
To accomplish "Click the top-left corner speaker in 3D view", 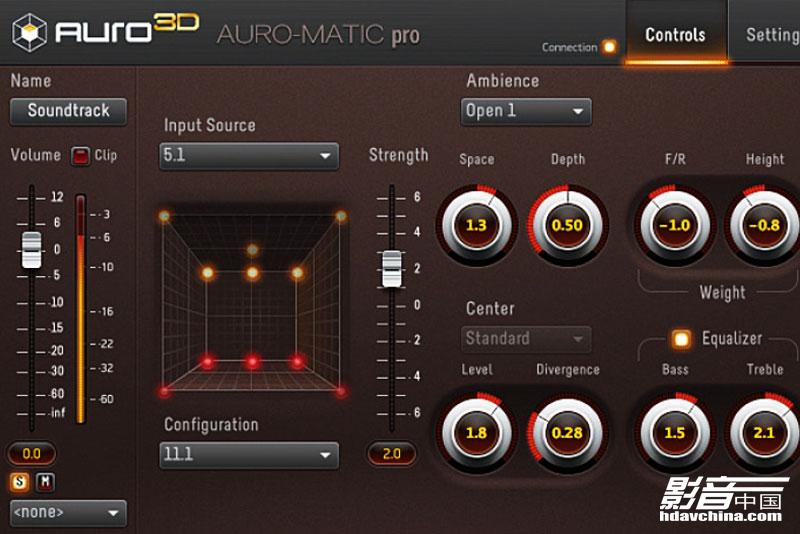I will 164,217.
